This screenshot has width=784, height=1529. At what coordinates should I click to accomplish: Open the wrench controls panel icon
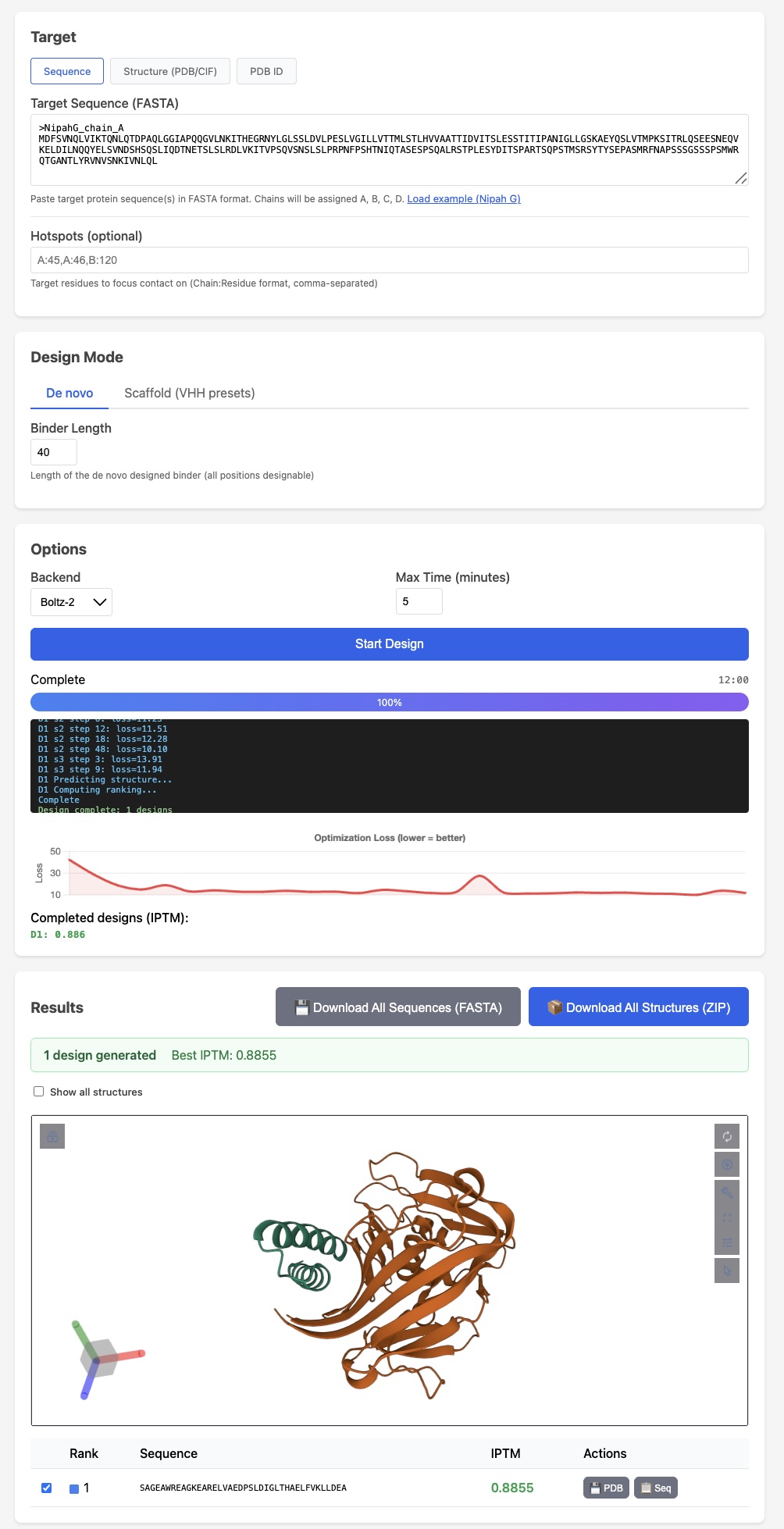(727, 1192)
